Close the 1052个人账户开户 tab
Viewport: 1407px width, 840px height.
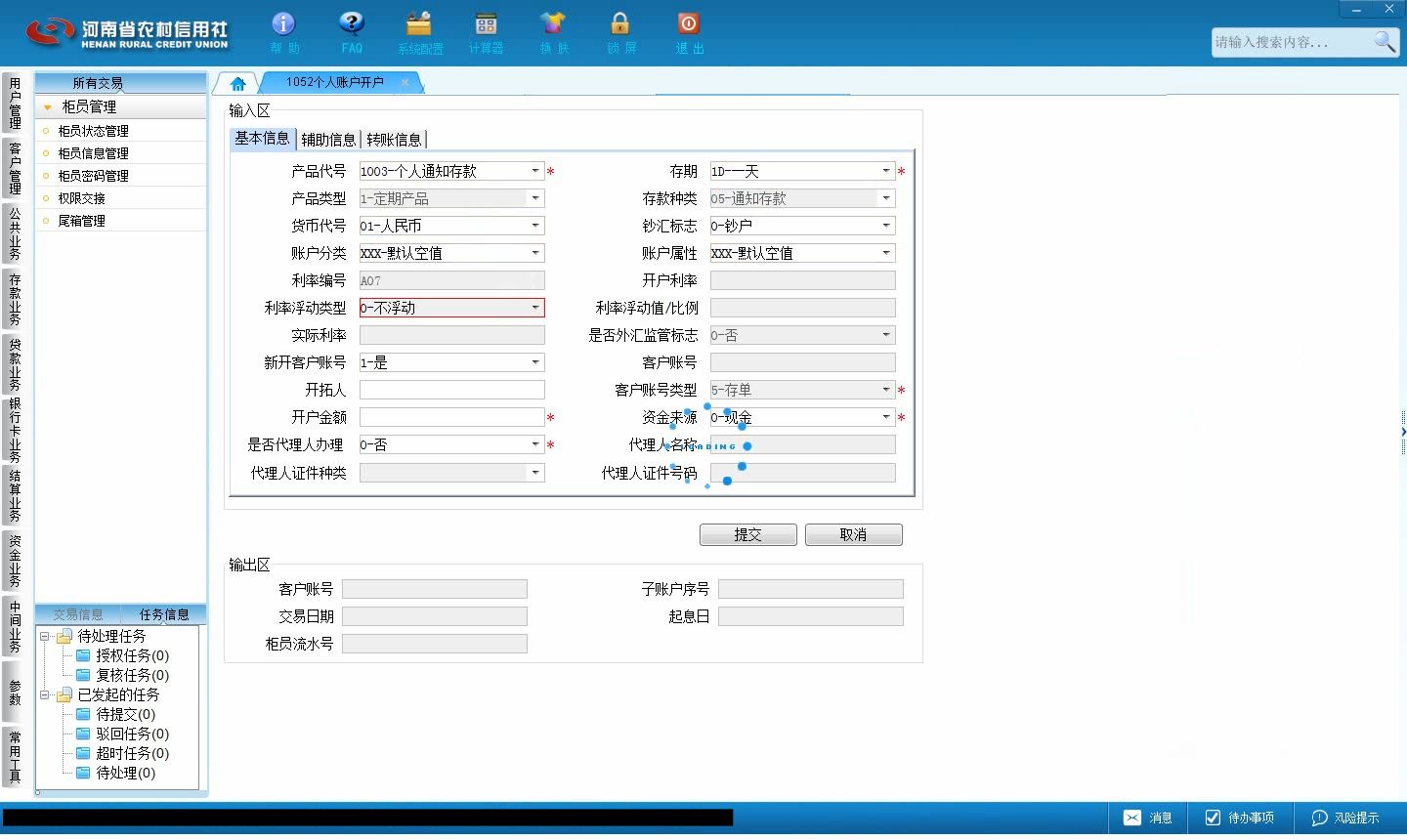pyautogui.click(x=405, y=82)
